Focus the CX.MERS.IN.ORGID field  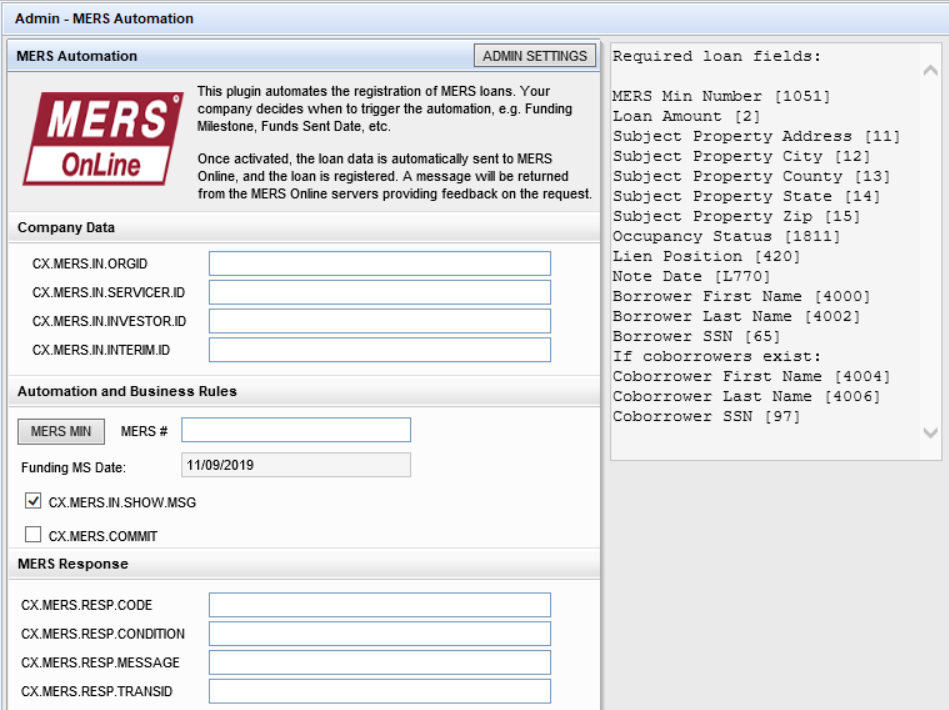pyautogui.click(x=379, y=264)
